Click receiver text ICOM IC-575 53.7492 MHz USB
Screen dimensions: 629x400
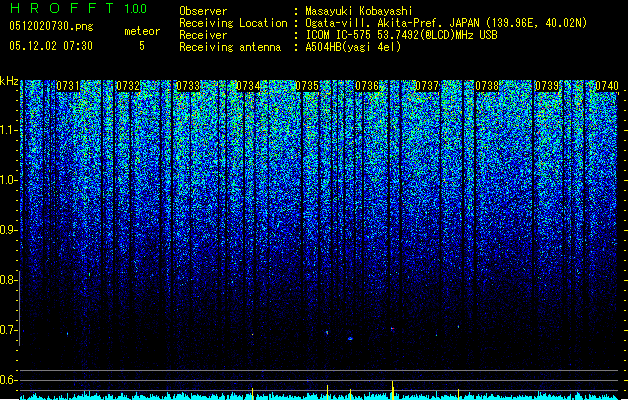click(x=401, y=35)
